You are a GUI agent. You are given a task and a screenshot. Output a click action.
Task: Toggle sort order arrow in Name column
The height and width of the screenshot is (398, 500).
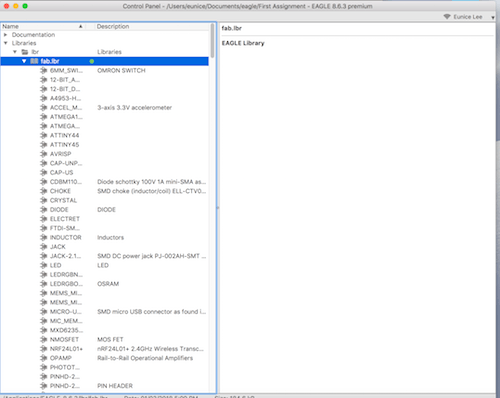[81, 26]
